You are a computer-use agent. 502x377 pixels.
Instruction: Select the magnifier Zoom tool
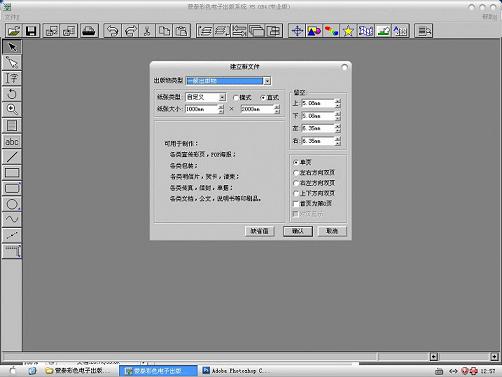[12, 109]
